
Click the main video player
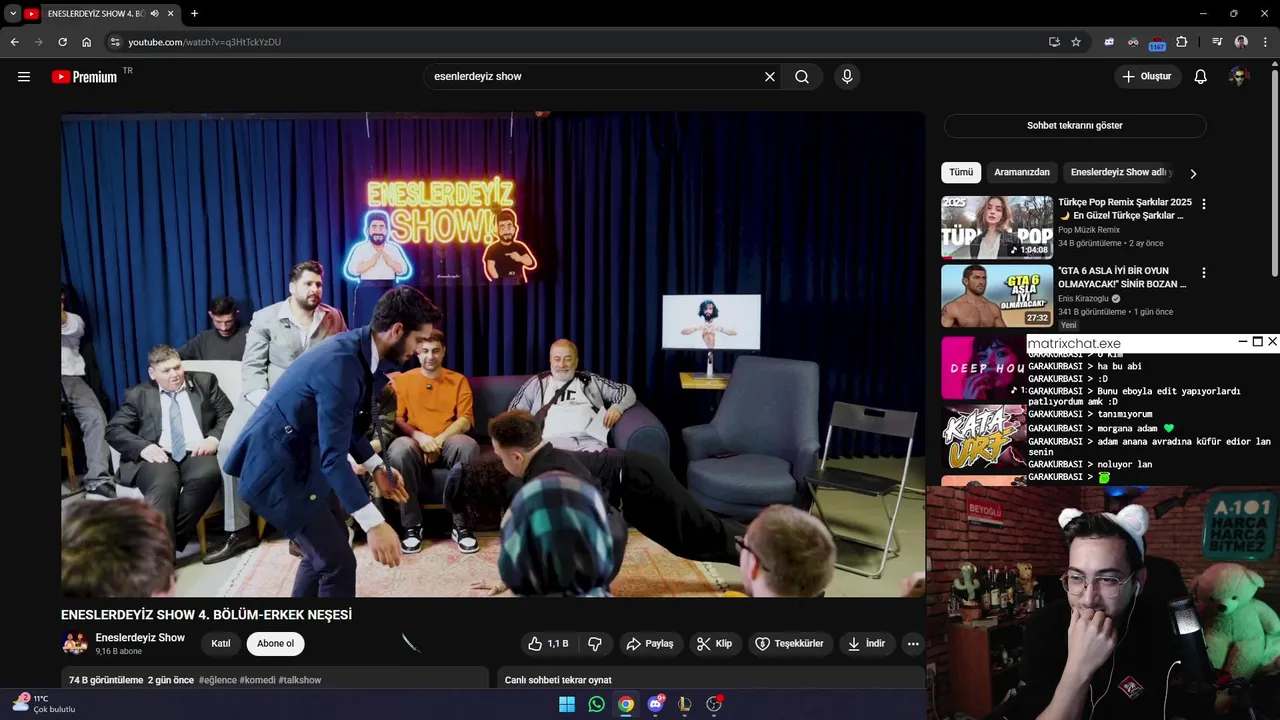[493, 354]
